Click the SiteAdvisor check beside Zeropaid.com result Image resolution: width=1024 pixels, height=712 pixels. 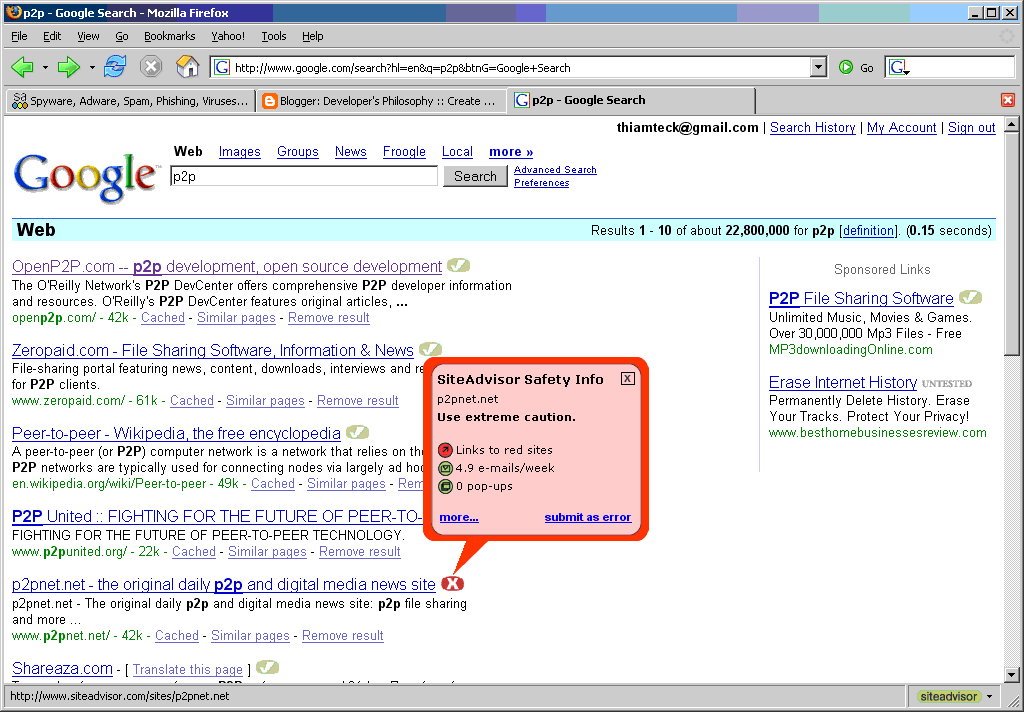pos(430,349)
